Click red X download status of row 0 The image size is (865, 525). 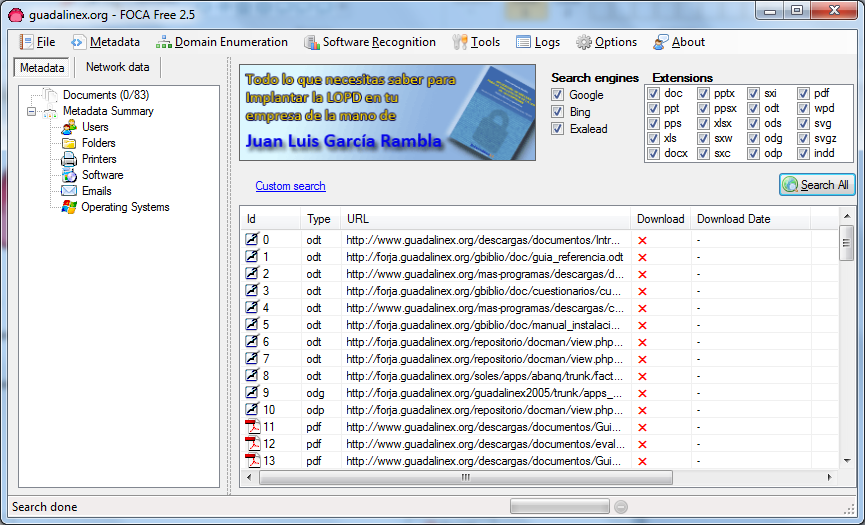click(x=642, y=240)
